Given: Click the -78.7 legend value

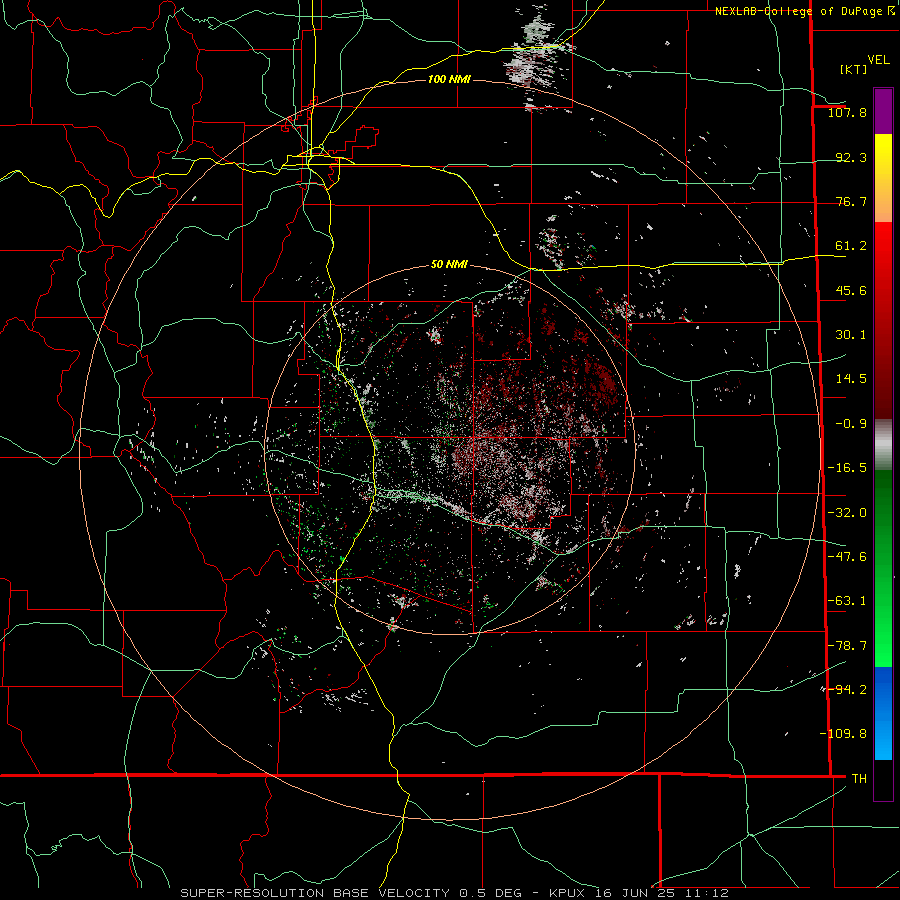Looking at the screenshot, I should click(847, 646).
